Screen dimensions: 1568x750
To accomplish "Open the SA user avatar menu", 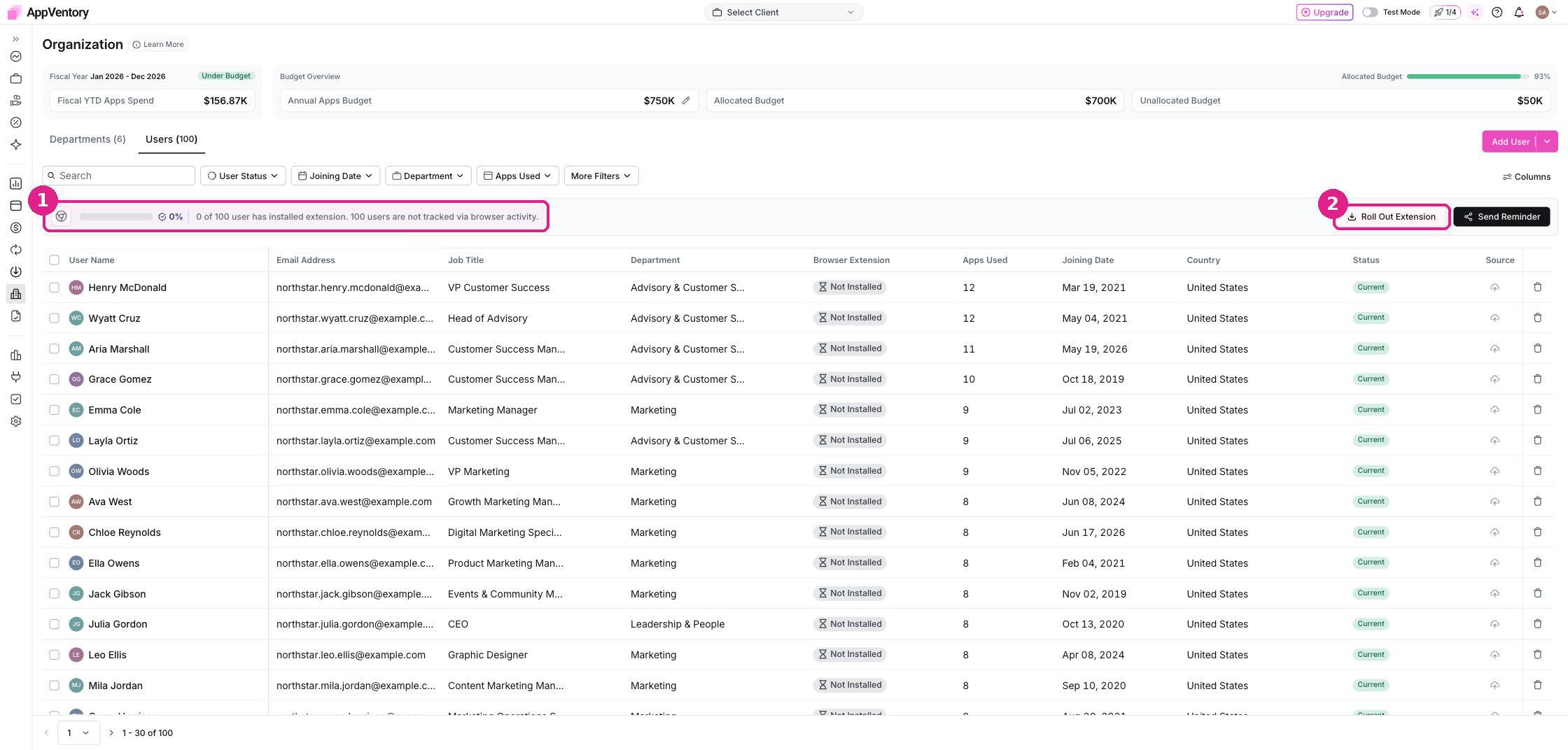I will (1546, 12).
